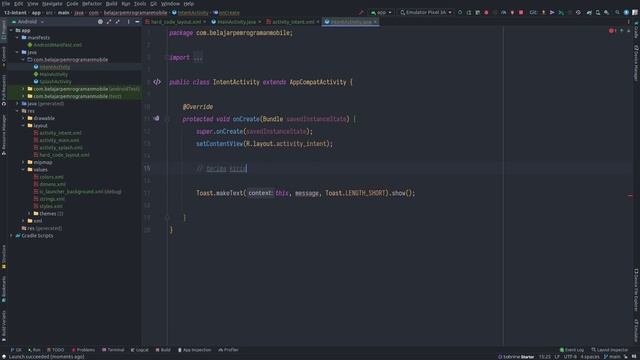Viewport: 640px width, 360px height.
Task: Open the Logcat tool window button
Action: (x=140, y=350)
